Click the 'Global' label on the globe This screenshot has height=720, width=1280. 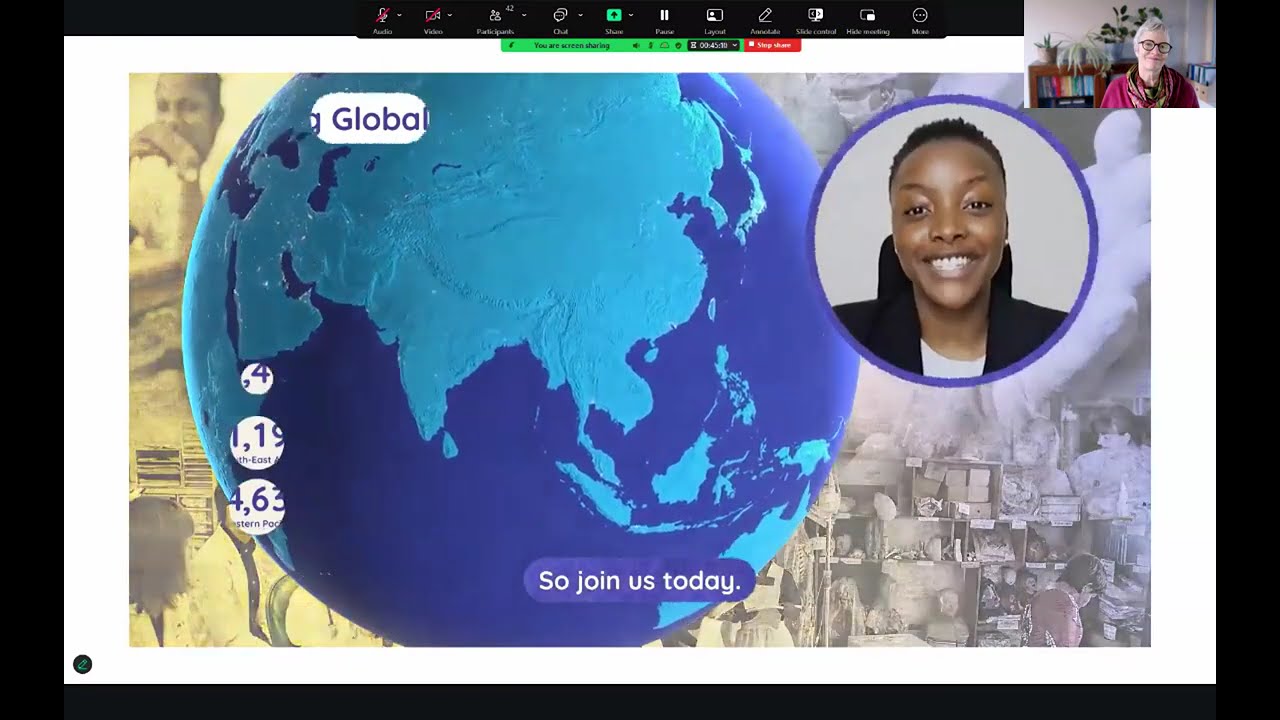point(370,119)
